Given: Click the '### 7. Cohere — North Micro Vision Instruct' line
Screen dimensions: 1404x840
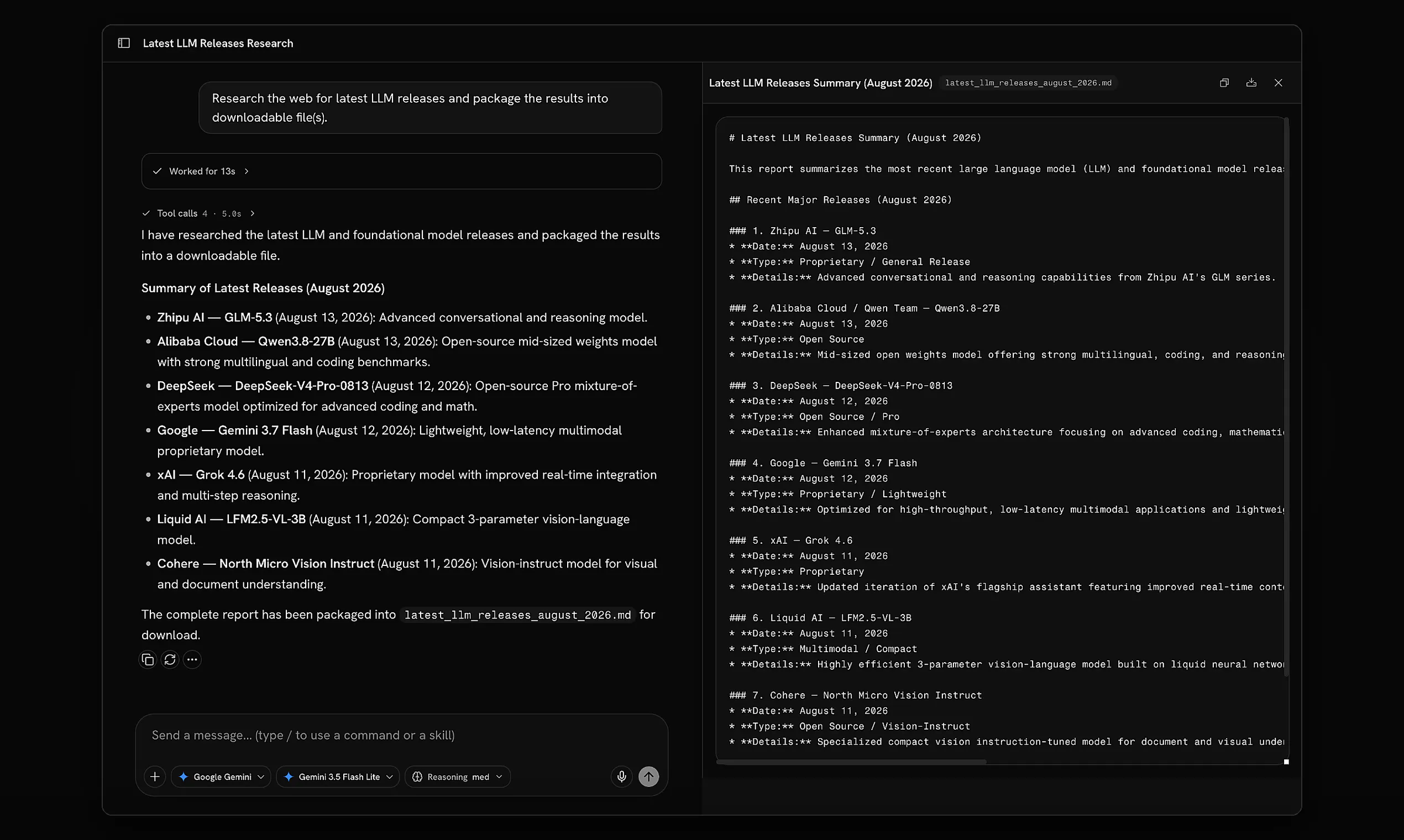Looking at the screenshot, I should (x=856, y=696).
